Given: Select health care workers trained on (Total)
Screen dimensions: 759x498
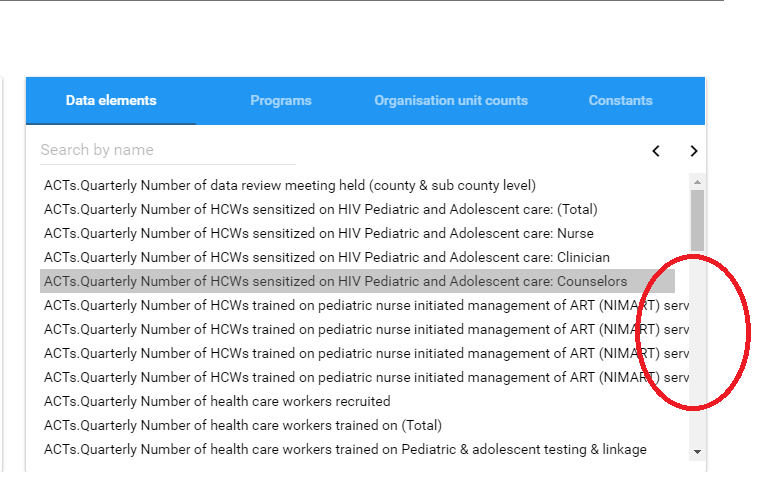Looking at the screenshot, I should click(x=242, y=425).
